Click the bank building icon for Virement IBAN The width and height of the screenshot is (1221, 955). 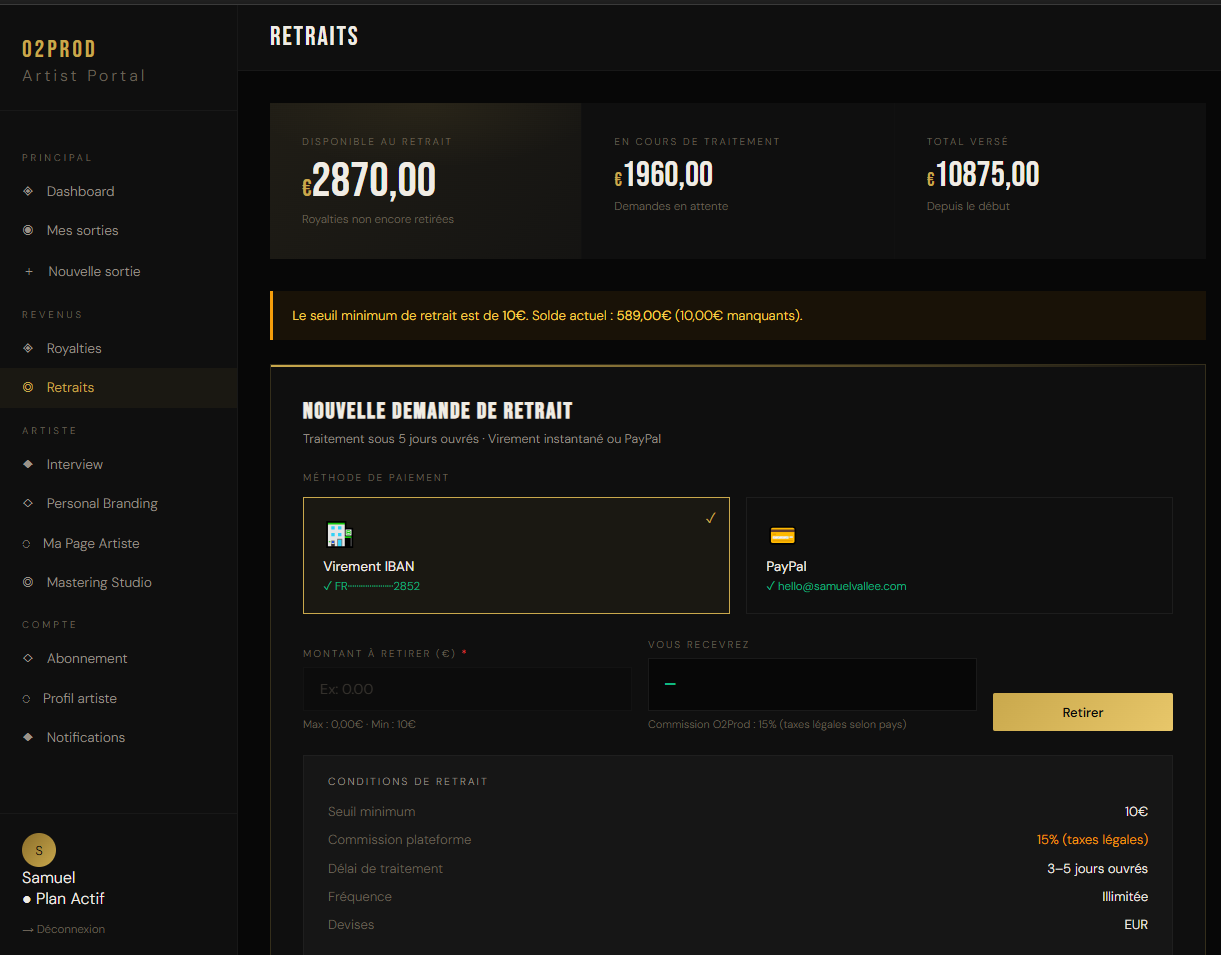[339, 535]
